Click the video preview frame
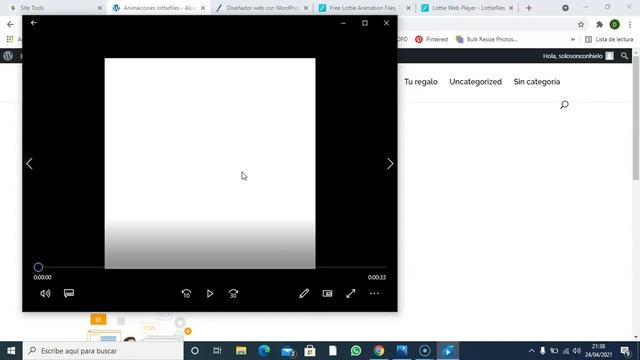The width and height of the screenshot is (640, 360). click(210, 163)
